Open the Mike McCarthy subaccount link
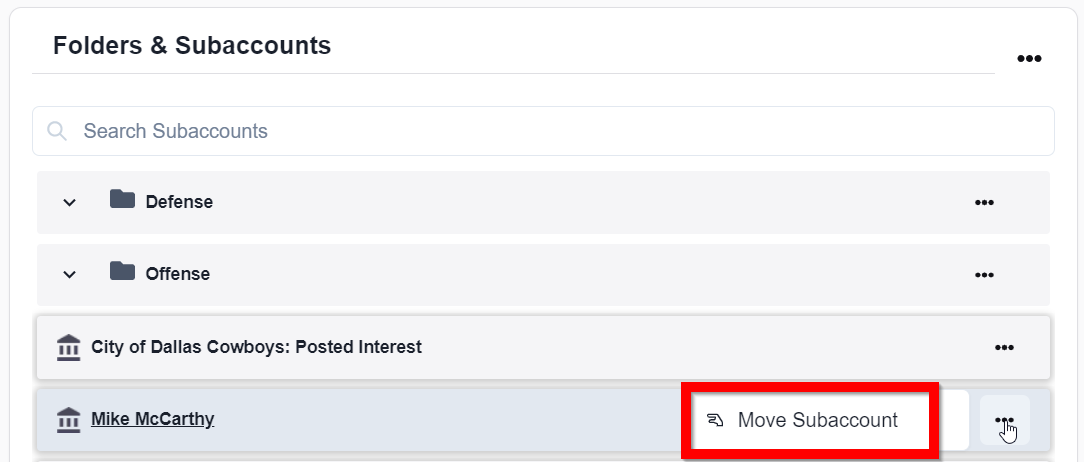The image size is (1084, 462). click(152, 419)
